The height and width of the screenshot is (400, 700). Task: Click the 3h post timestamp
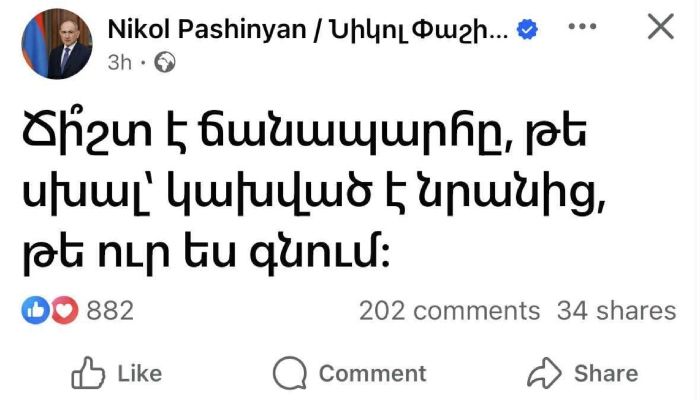click(x=119, y=63)
